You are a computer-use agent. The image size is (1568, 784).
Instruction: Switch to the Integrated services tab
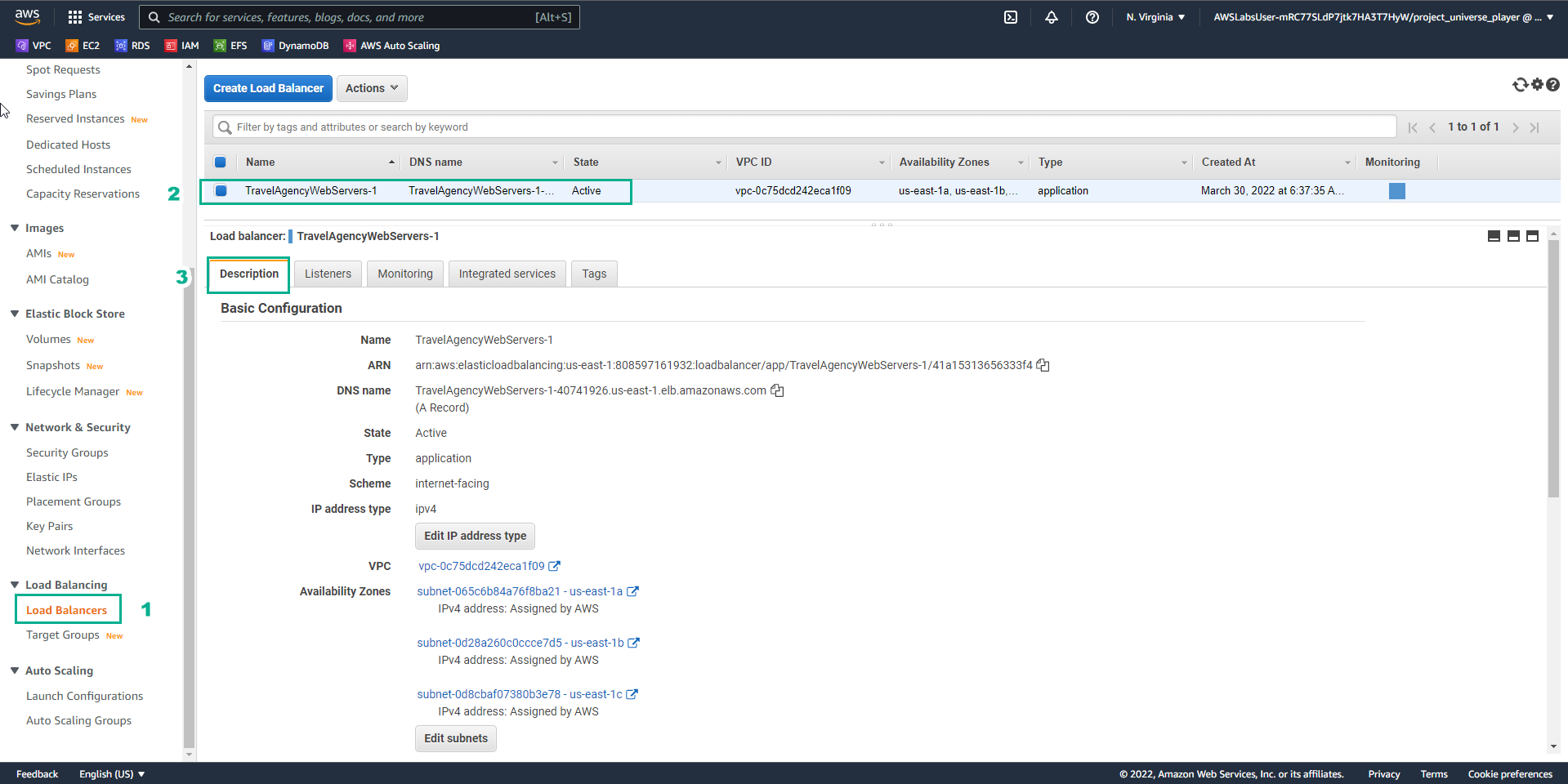click(507, 274)
